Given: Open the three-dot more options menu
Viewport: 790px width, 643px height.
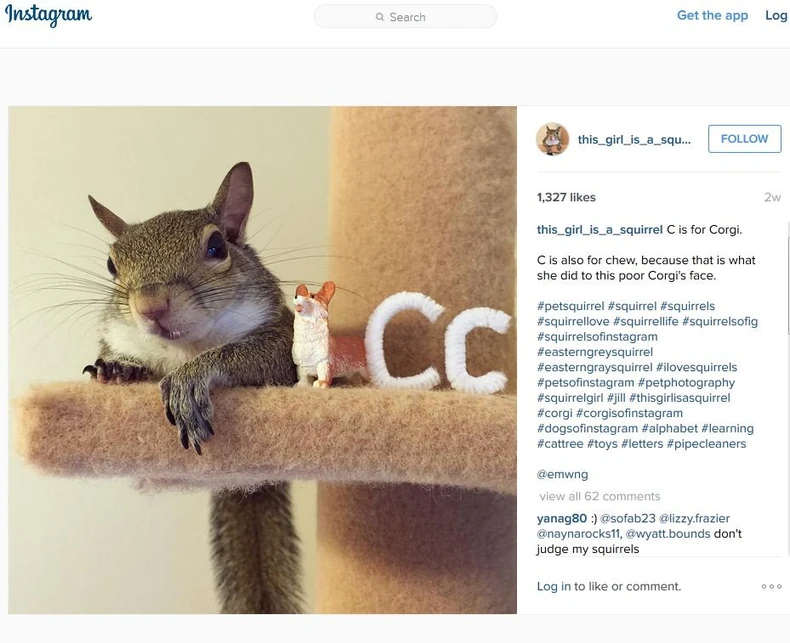Looking at the screenshot, I should point(771,587).
